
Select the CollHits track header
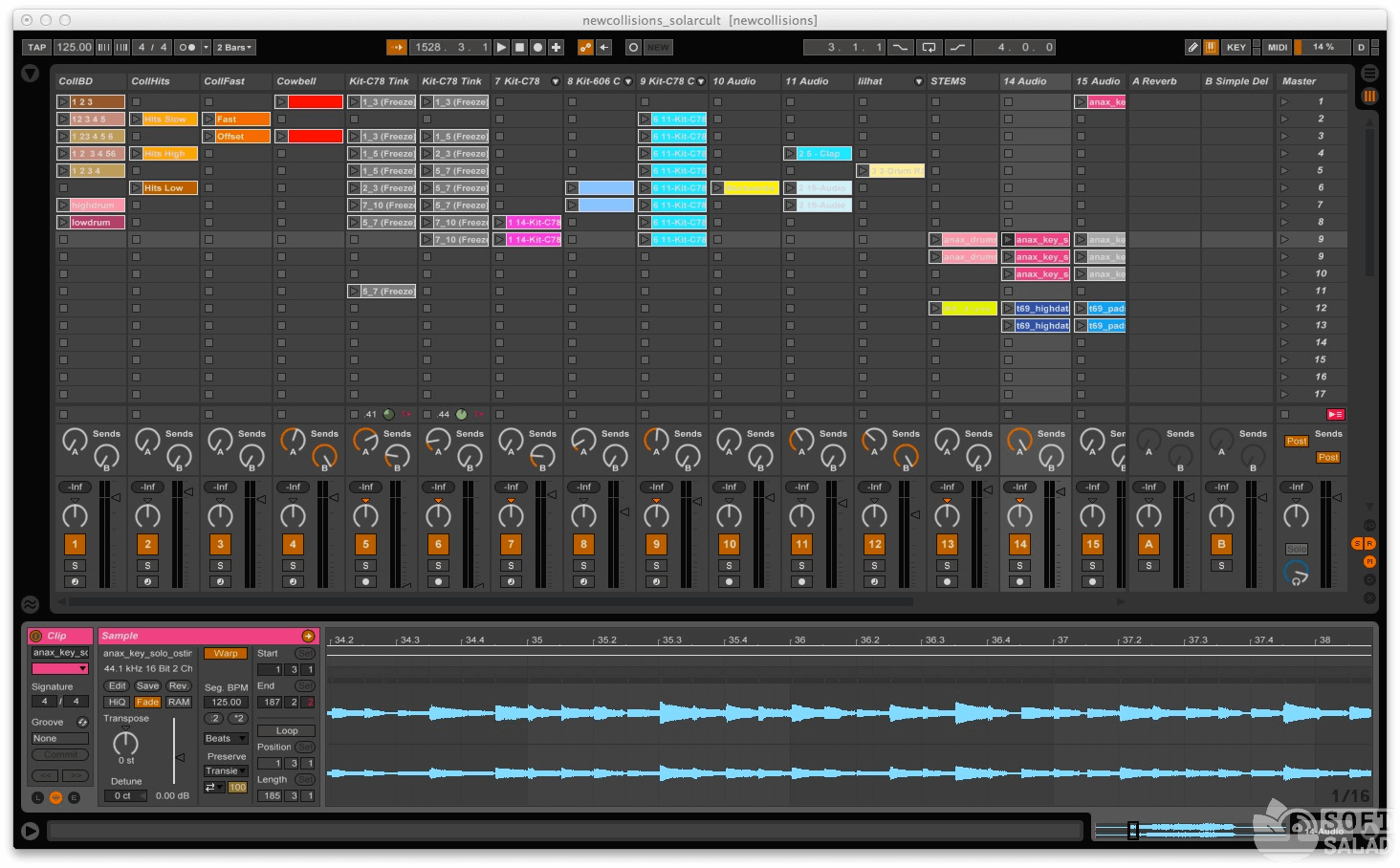pyautogui.click(x=164, y=81)
